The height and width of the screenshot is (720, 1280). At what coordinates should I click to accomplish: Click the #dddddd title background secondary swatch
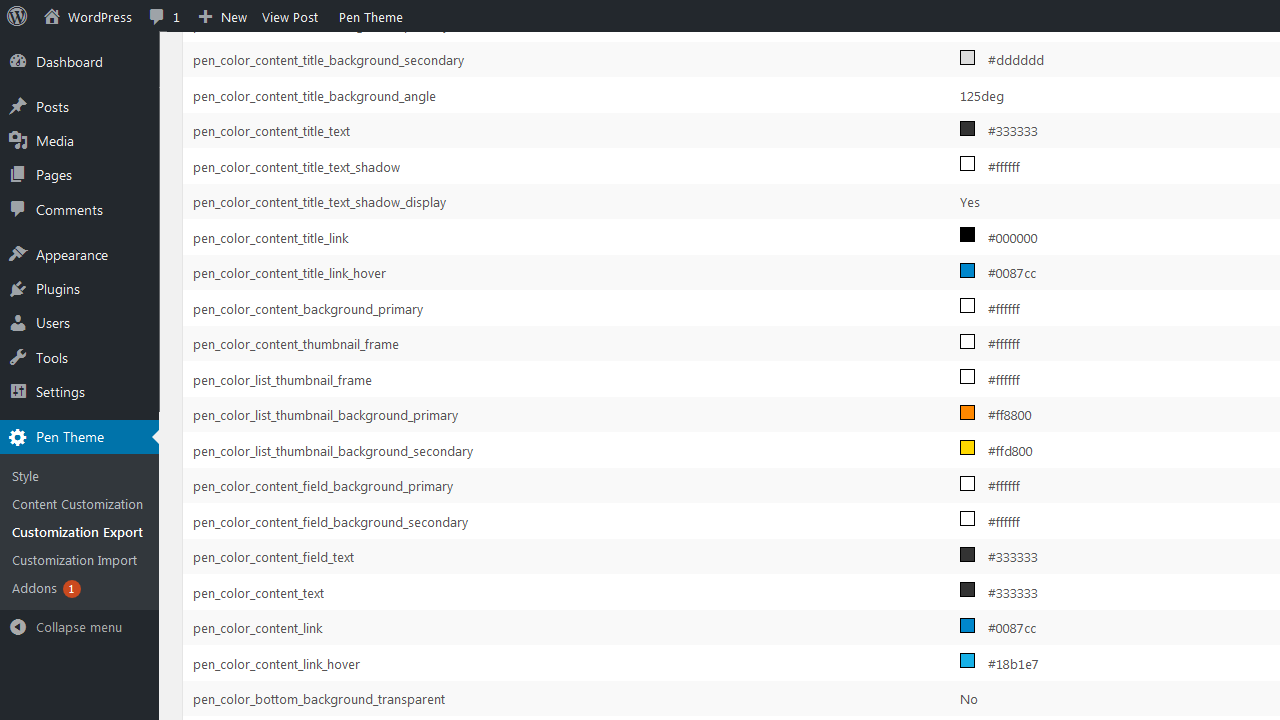[x=967, y=58]
